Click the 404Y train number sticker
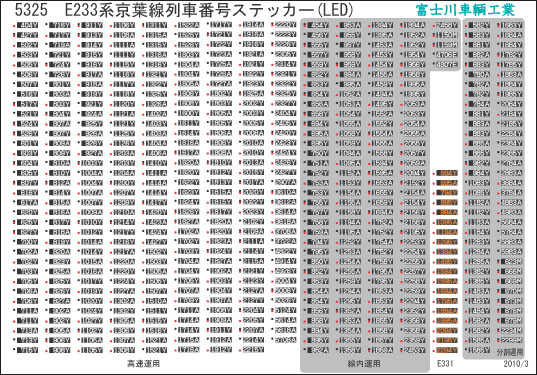 27,26
